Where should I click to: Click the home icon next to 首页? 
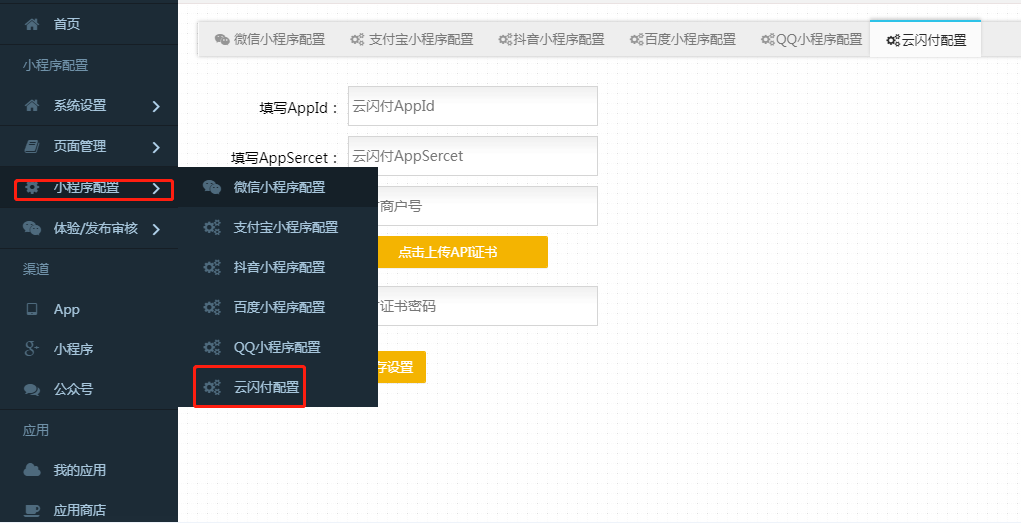point(31,25)
